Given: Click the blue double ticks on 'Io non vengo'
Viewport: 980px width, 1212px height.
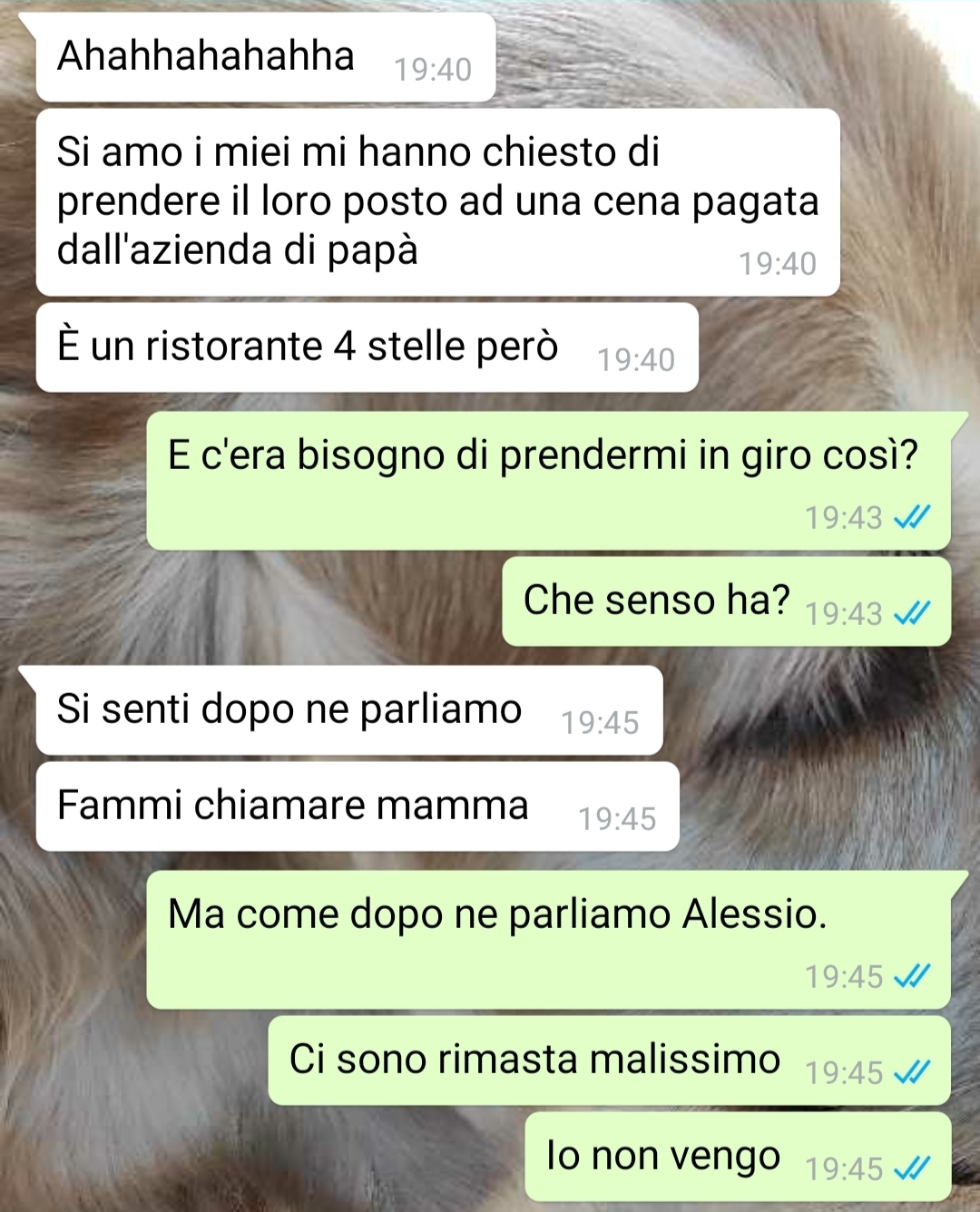Looking at the screenshot, I should tap(912, 1169).
